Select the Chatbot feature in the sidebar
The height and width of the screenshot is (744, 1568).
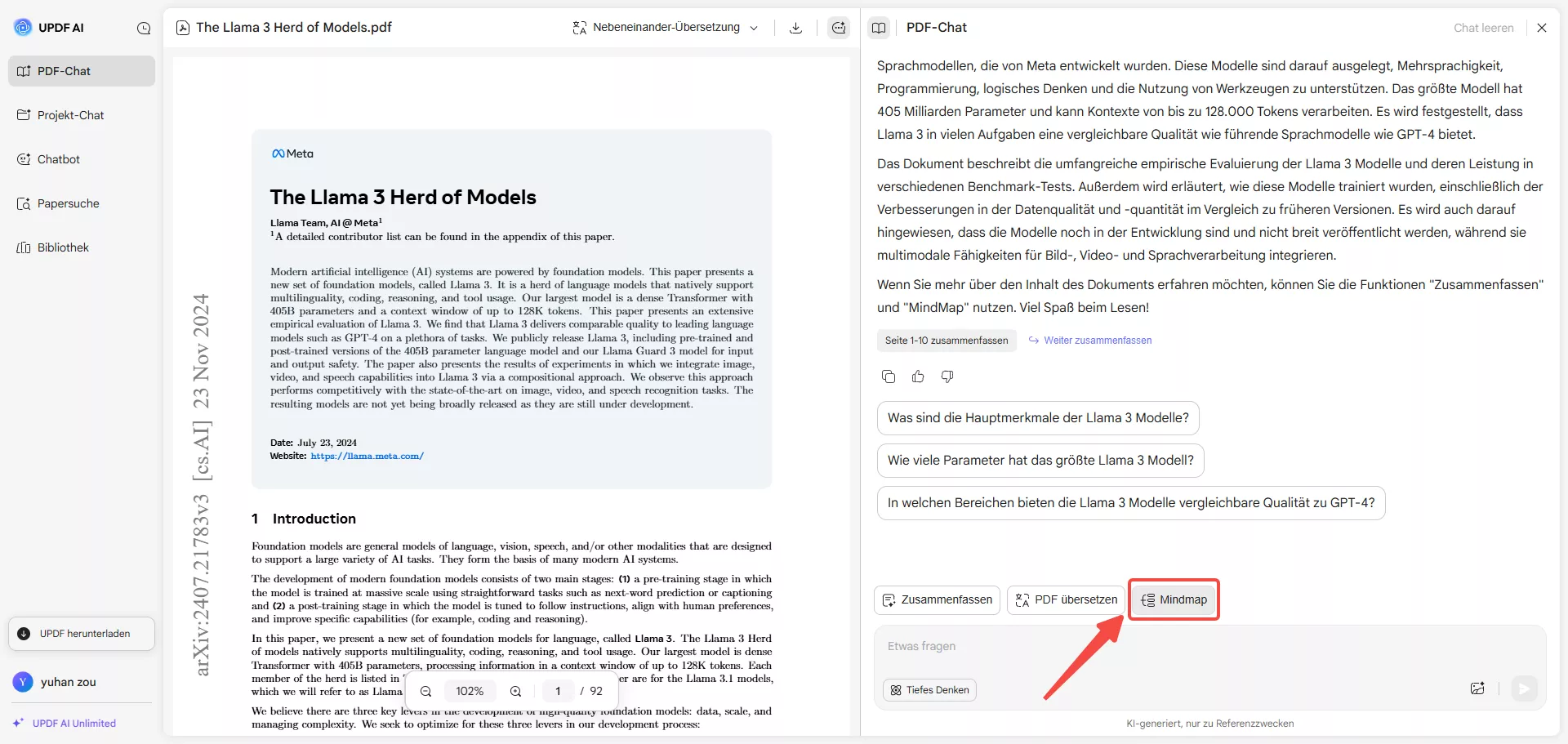point(60,158)
